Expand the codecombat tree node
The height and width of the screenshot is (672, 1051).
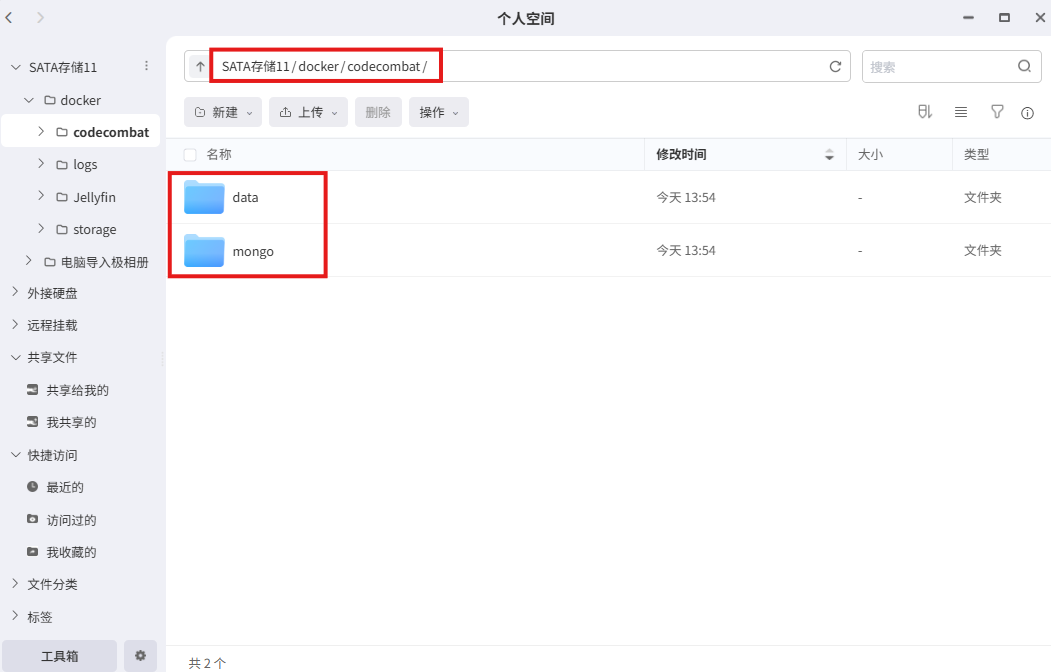[41, 131]
